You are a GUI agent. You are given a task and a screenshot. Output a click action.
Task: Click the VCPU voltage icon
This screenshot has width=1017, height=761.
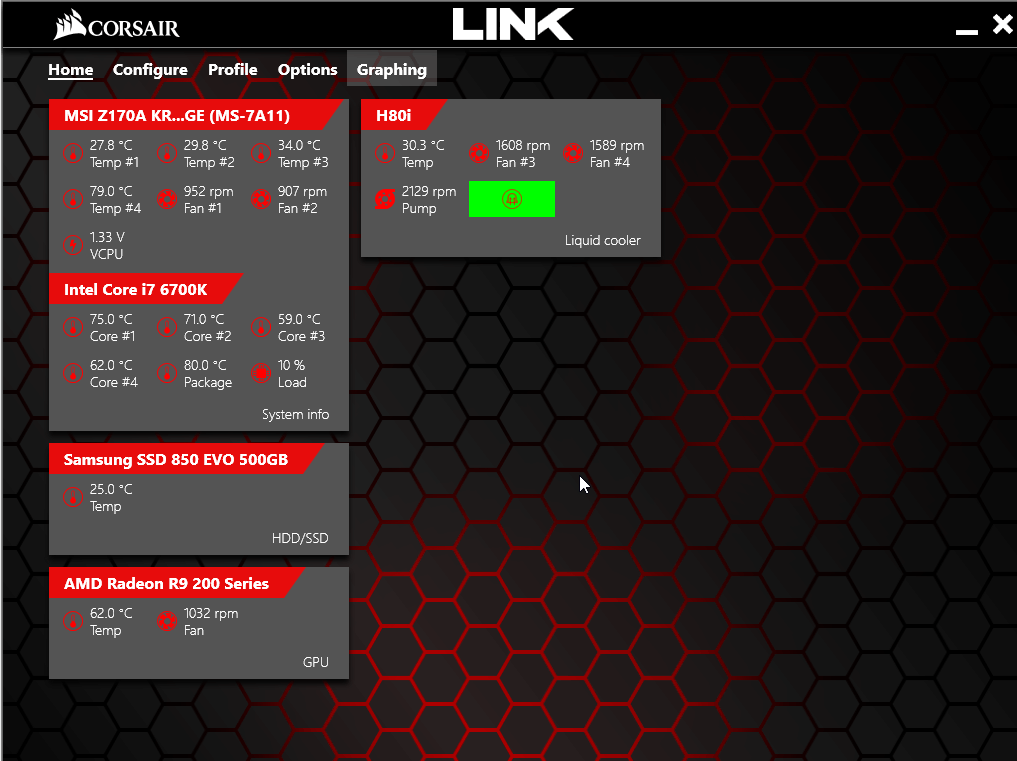(x=73, y=245)
